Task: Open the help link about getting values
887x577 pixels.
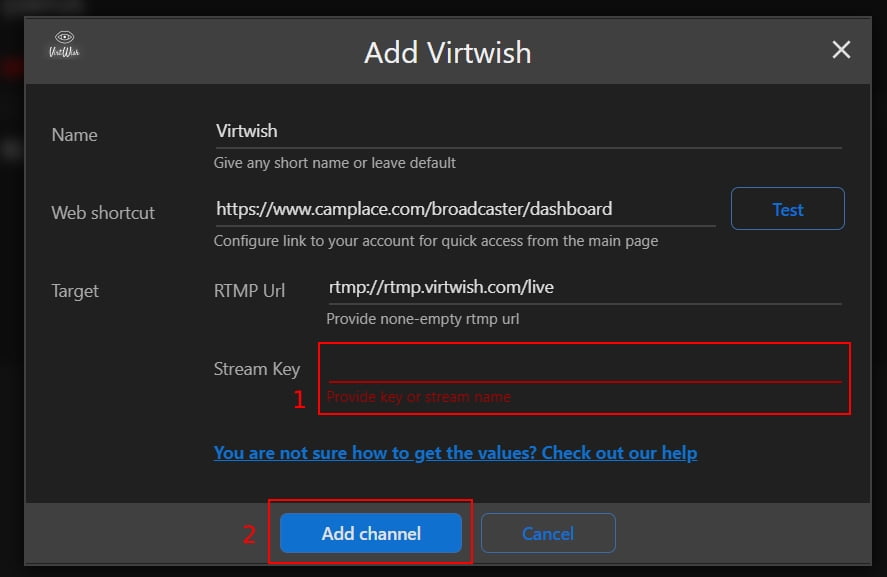Action: pyautogui.click(x=455, y=453)
